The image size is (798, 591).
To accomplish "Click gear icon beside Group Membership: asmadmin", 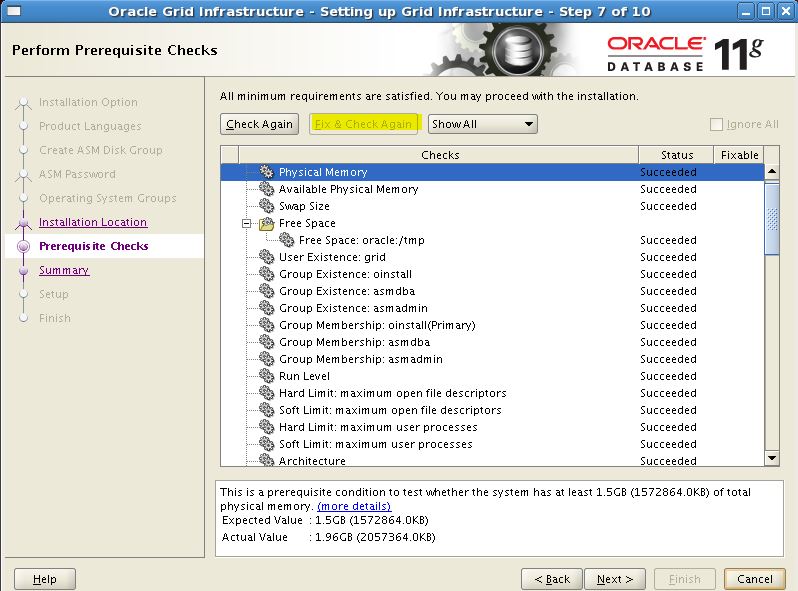I will (x=266, y=359).
